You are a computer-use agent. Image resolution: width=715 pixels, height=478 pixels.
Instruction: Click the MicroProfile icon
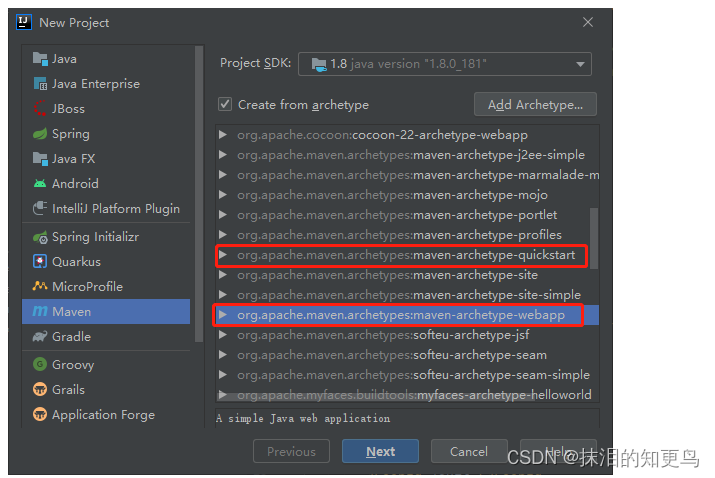point(40,286)
